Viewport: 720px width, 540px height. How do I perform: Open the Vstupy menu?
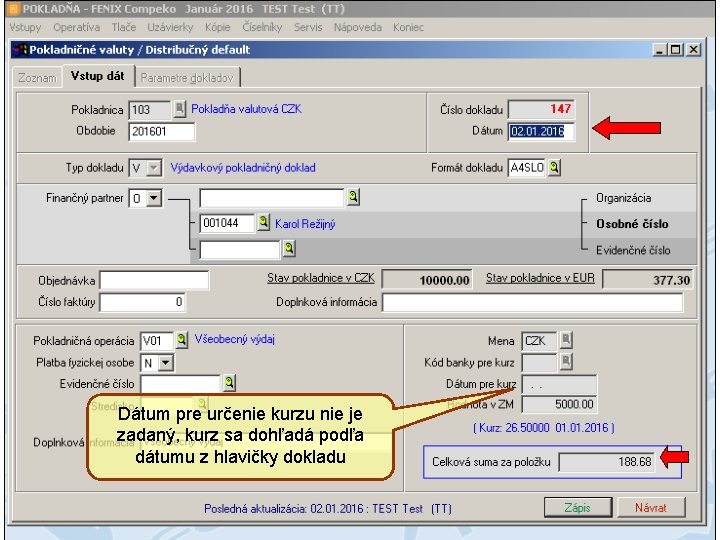(25, 28)
